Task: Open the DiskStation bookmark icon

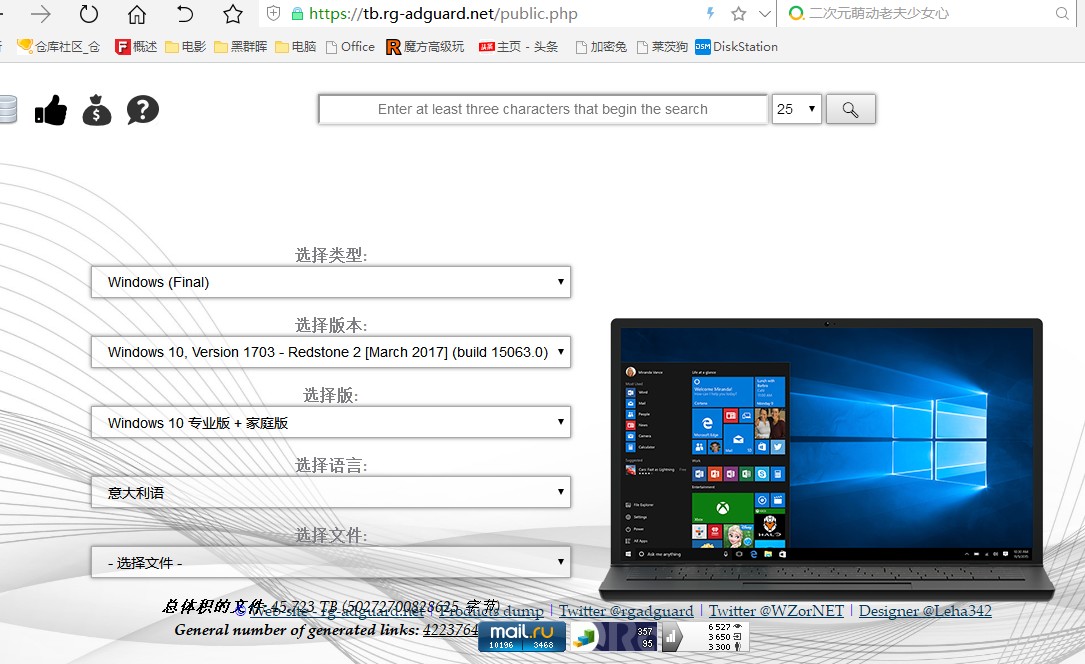Action: [x=703, y=46]
